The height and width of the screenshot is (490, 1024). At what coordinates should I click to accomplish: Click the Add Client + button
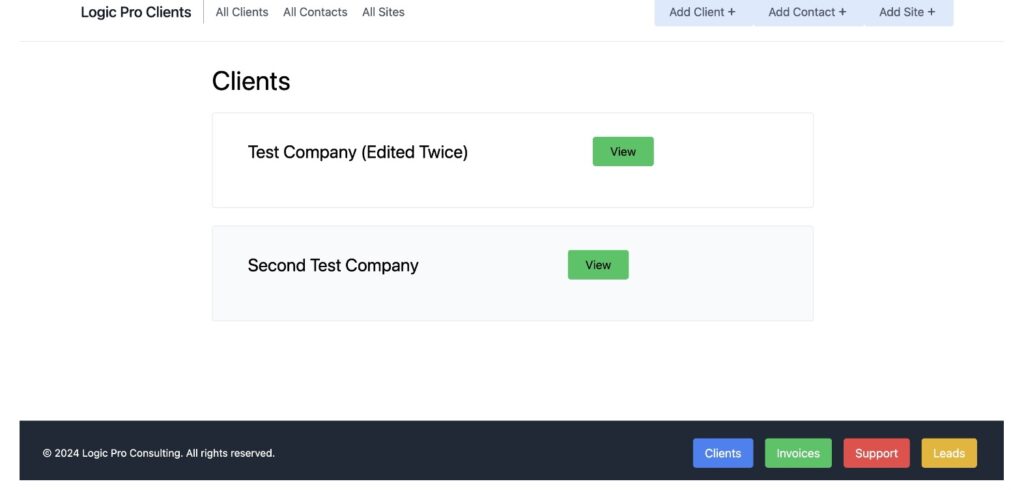coord(703,12)
